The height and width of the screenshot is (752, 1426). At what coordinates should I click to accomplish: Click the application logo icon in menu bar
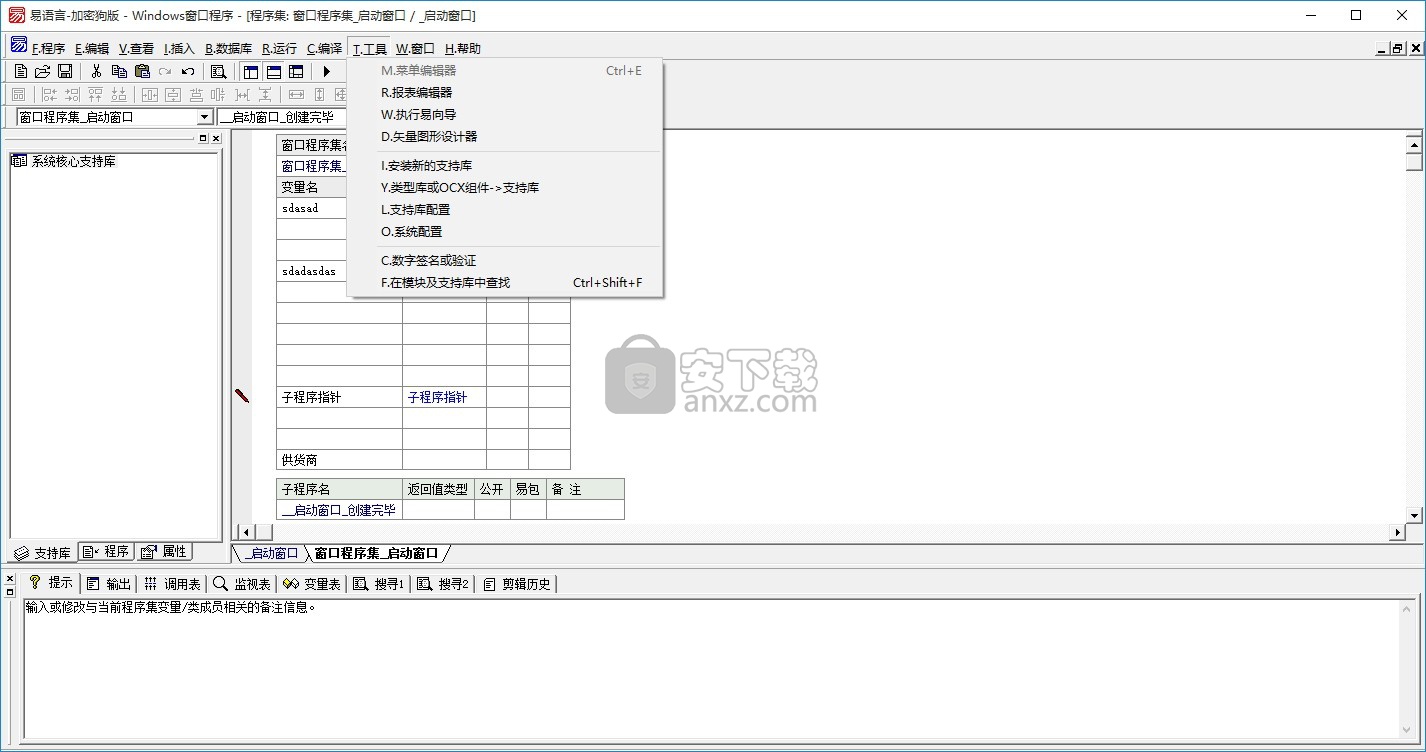click(19, 45)
